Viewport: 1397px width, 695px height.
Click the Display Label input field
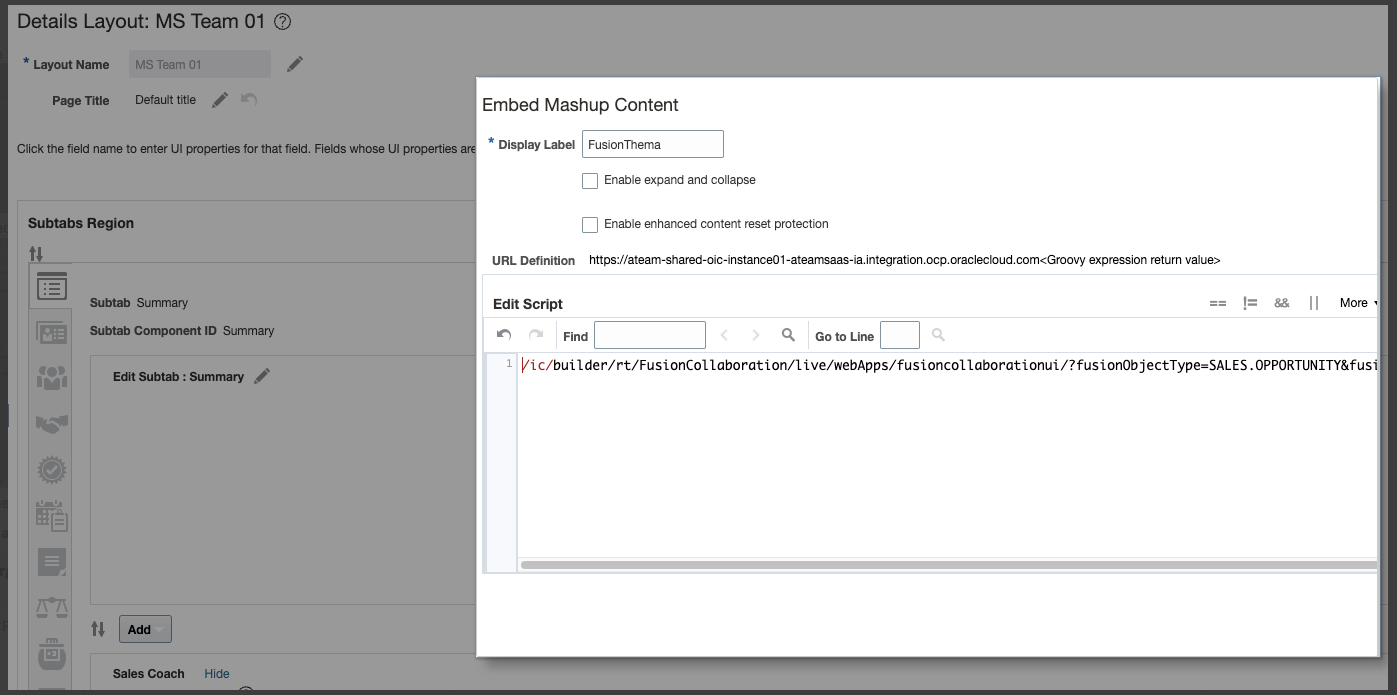point(652,144)
